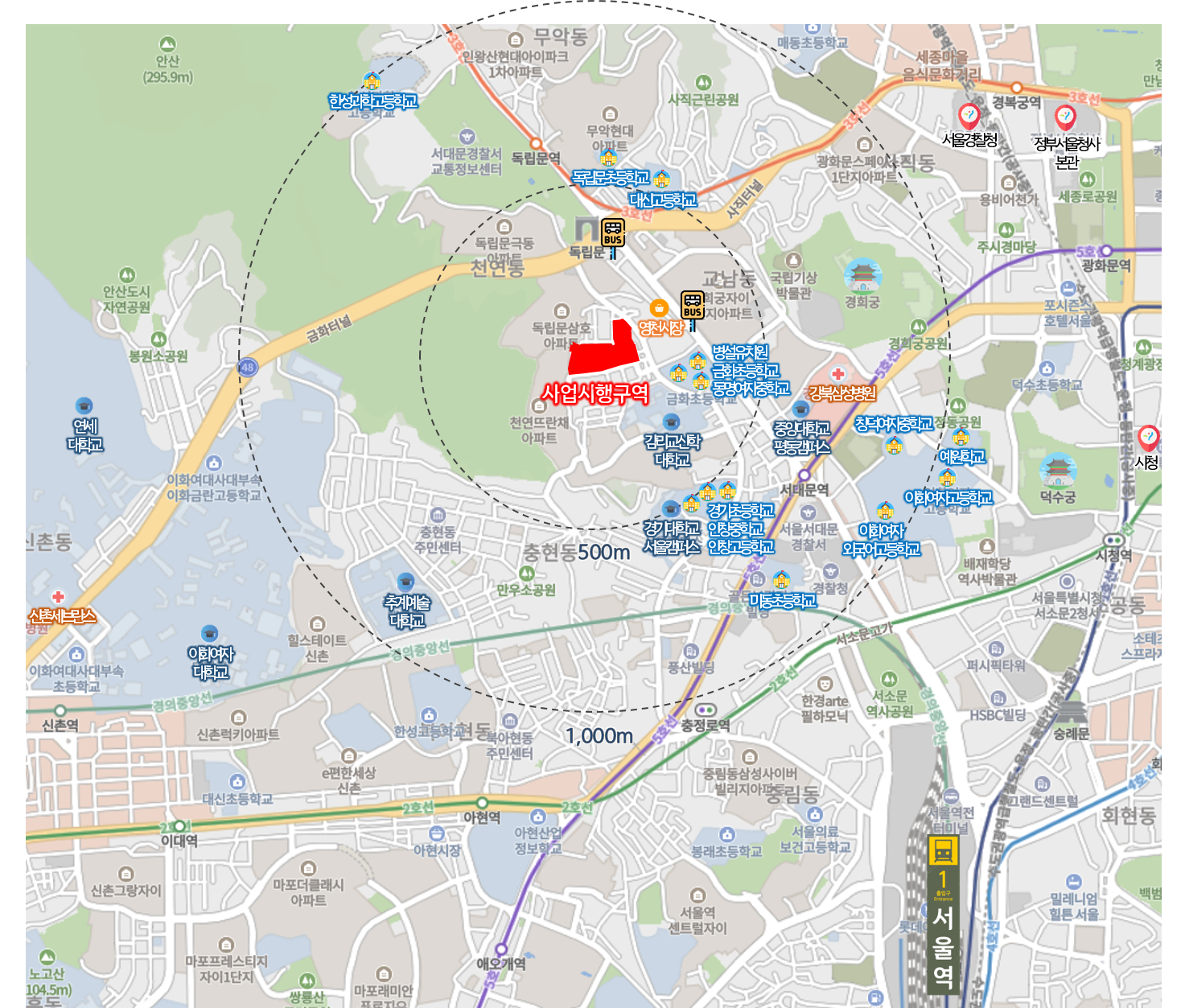Click the 덕수궁 palace icon
This screenshot has width=1185, height=1008.
click(1057, 471)
